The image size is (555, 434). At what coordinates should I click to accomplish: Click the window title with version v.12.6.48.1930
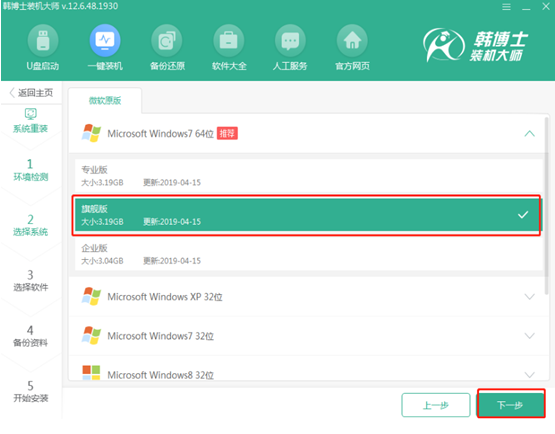pyautogui.click(x=60, y=6)
